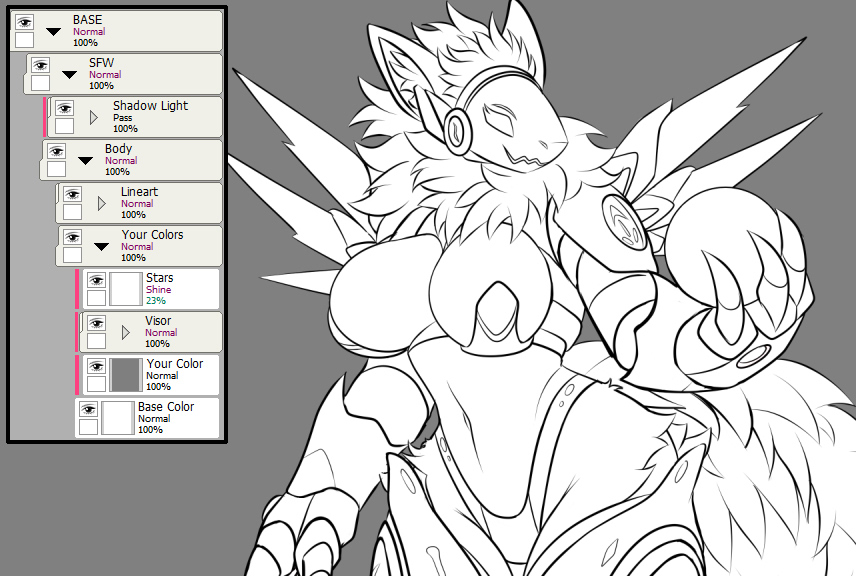The height and width of the screenshot is (576, 856).
Task: Expand the Lineart folder arrow
Action: [x=102, y=203]
